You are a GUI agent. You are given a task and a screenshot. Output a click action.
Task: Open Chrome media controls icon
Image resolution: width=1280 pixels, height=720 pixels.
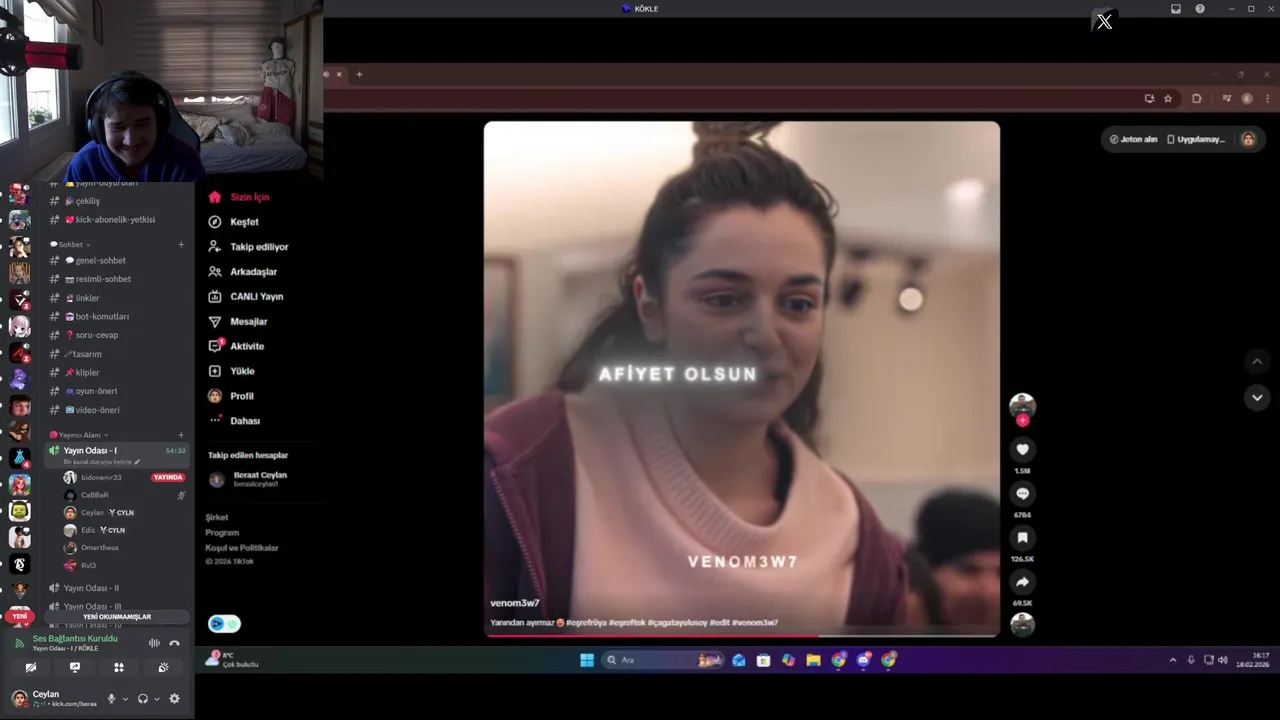1226,99
